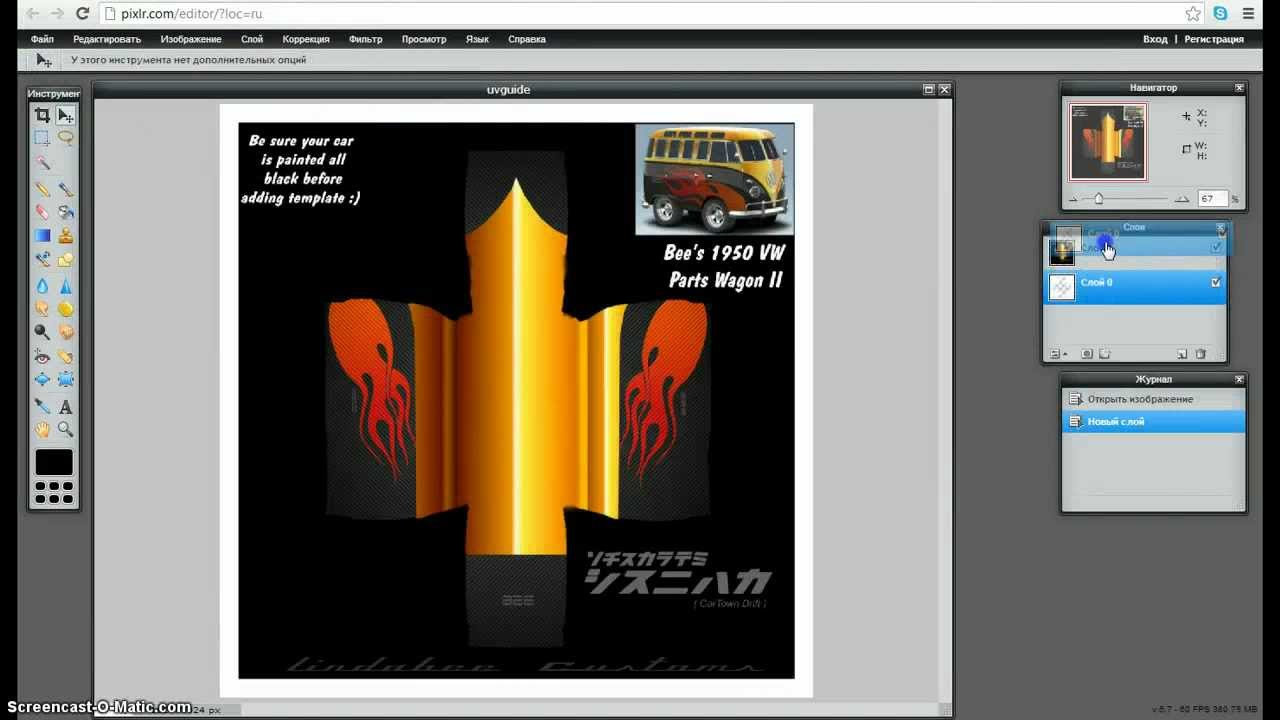Select the Слой 0 layer row
This screenshot has height=720, width=1280.
pyautogui.click(x=1134, y=288)
